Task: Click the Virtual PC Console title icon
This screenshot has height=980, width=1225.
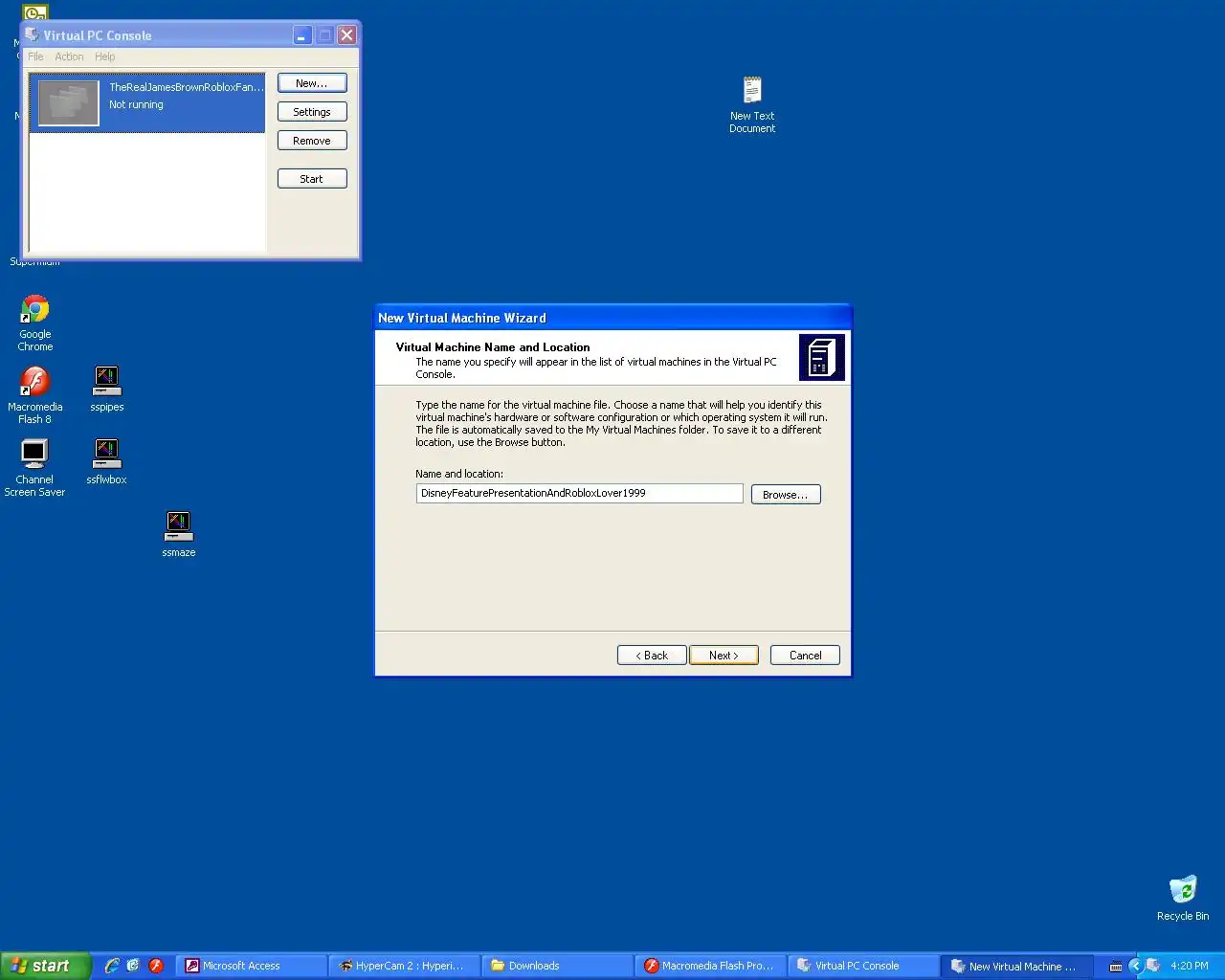Action: pyautogui.click(x=32, y=34)
